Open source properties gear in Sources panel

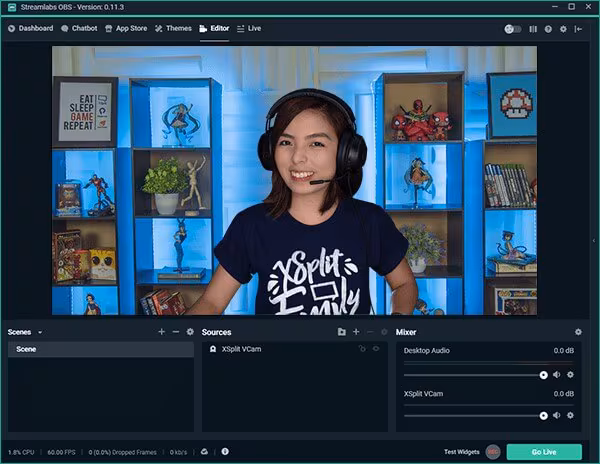(x=384, y=332)
